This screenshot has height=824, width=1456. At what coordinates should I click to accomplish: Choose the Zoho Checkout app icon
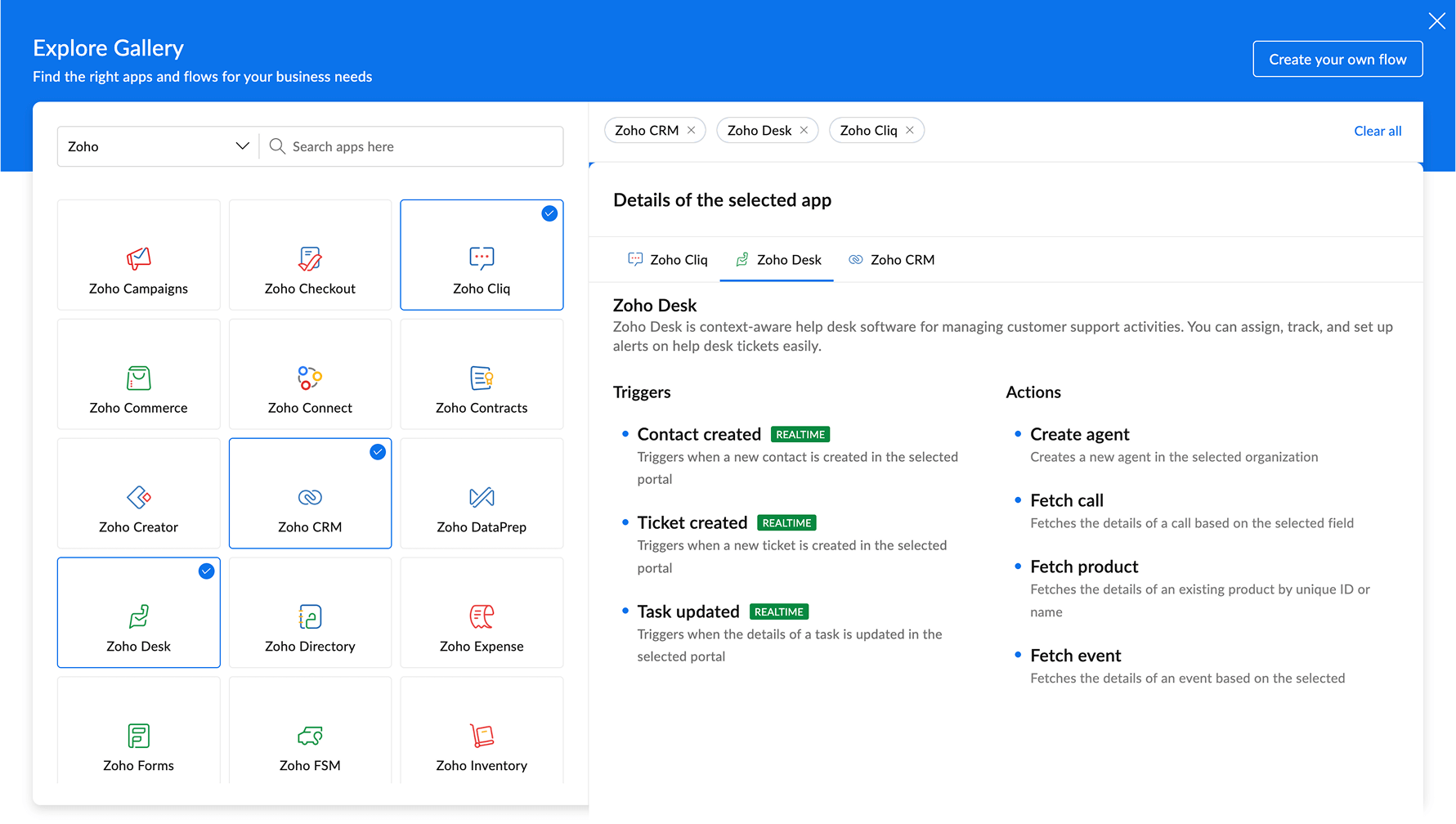point(310,258)
